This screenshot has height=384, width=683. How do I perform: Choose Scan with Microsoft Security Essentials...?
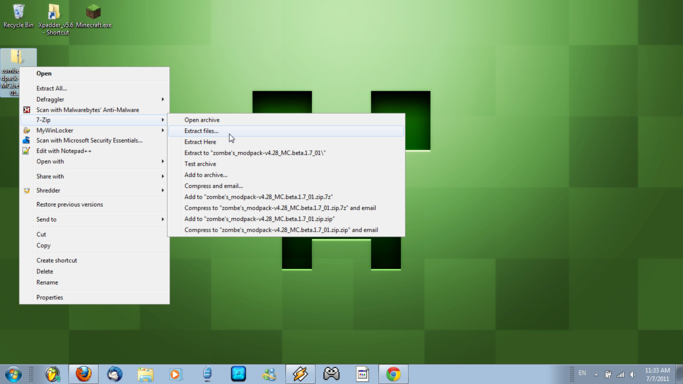95,140
